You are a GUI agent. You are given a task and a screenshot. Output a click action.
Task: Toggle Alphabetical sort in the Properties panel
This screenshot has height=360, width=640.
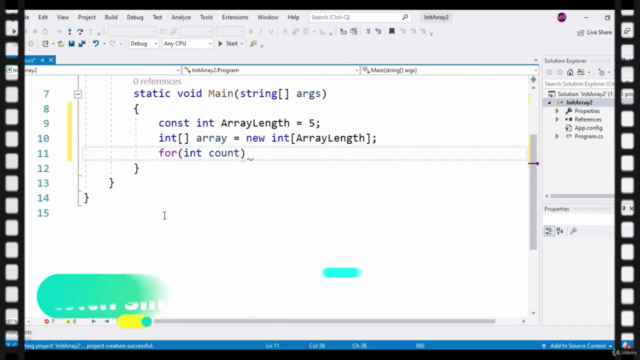pyautogui.click(x=560, y=231)
